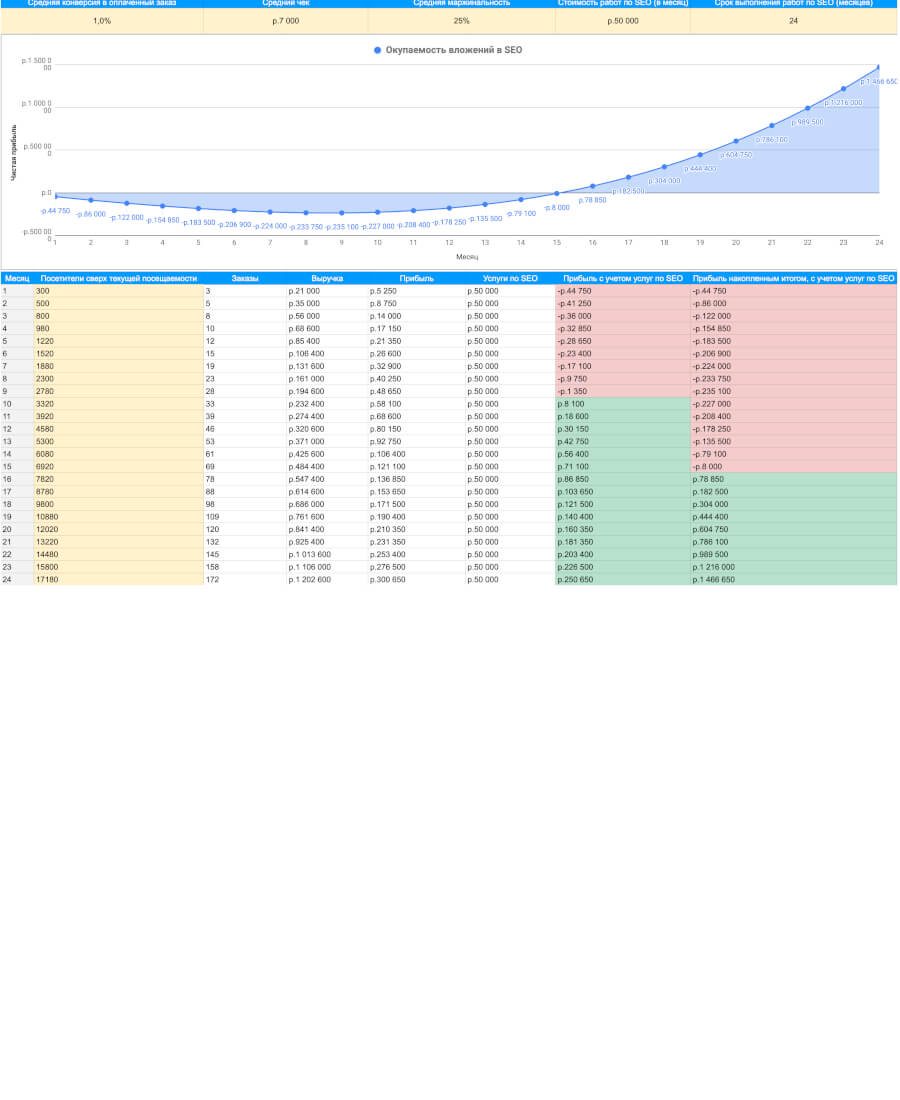Click the Услуги по SEO column header
The image size is (900, 1100).
510,278
